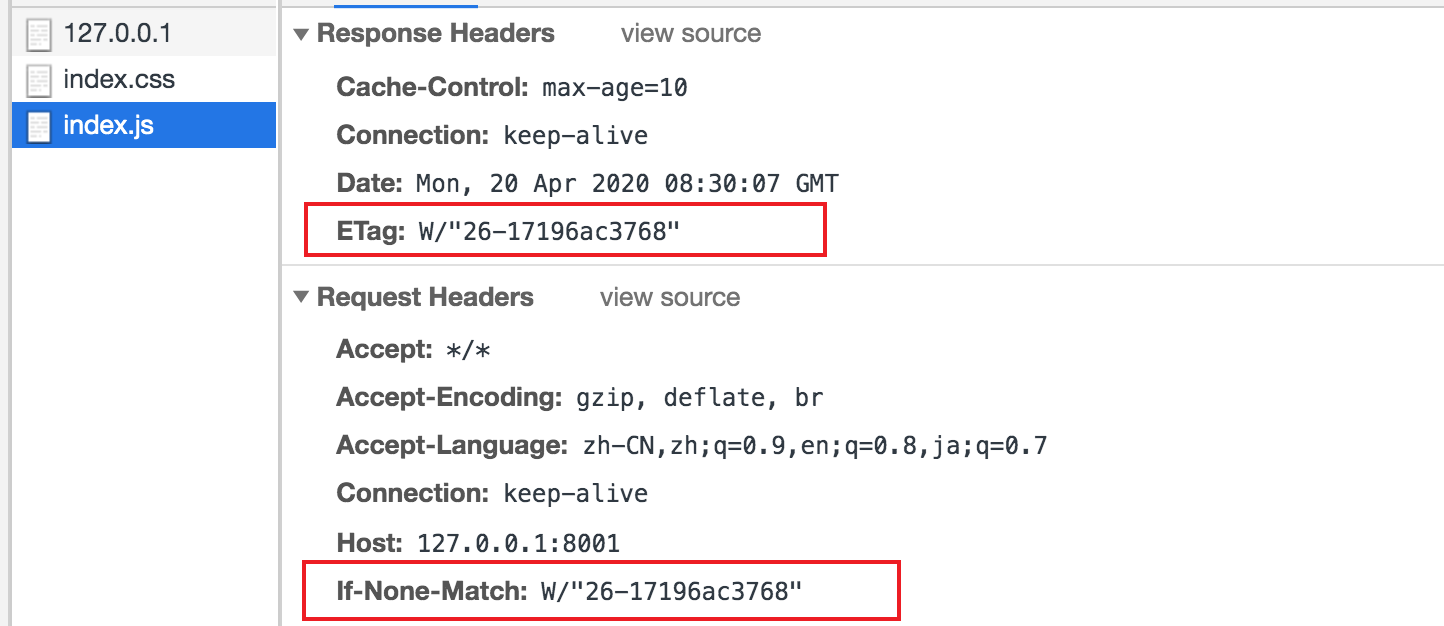Click the ETag header value
Image resolution: width=1444 pixels, height=626 pixels.
tap(549, 231)
